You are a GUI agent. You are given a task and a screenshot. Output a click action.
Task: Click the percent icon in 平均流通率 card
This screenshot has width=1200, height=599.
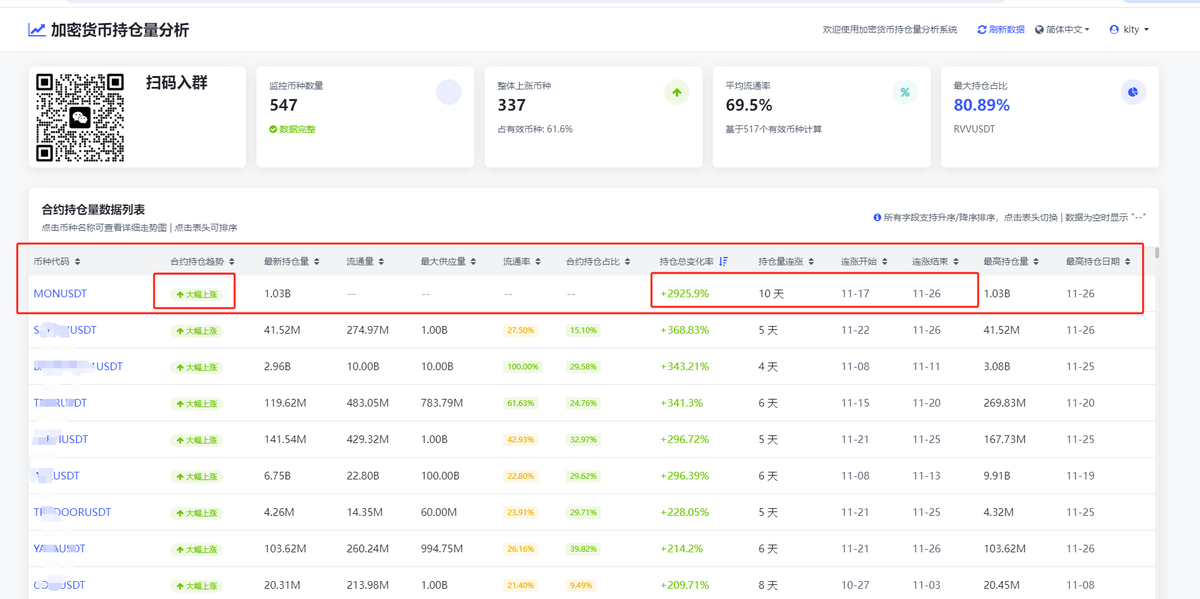[x=905, y=93]
